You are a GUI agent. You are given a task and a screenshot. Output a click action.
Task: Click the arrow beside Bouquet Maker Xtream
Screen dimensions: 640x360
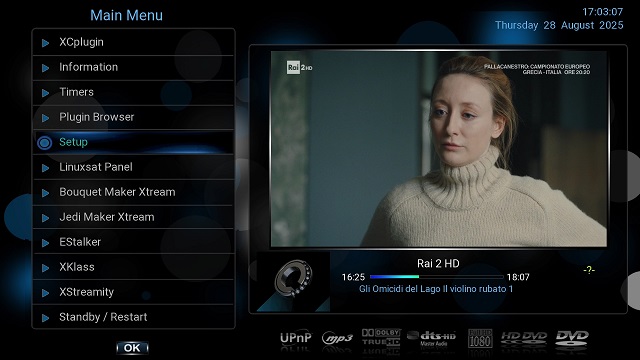(45, 193)
